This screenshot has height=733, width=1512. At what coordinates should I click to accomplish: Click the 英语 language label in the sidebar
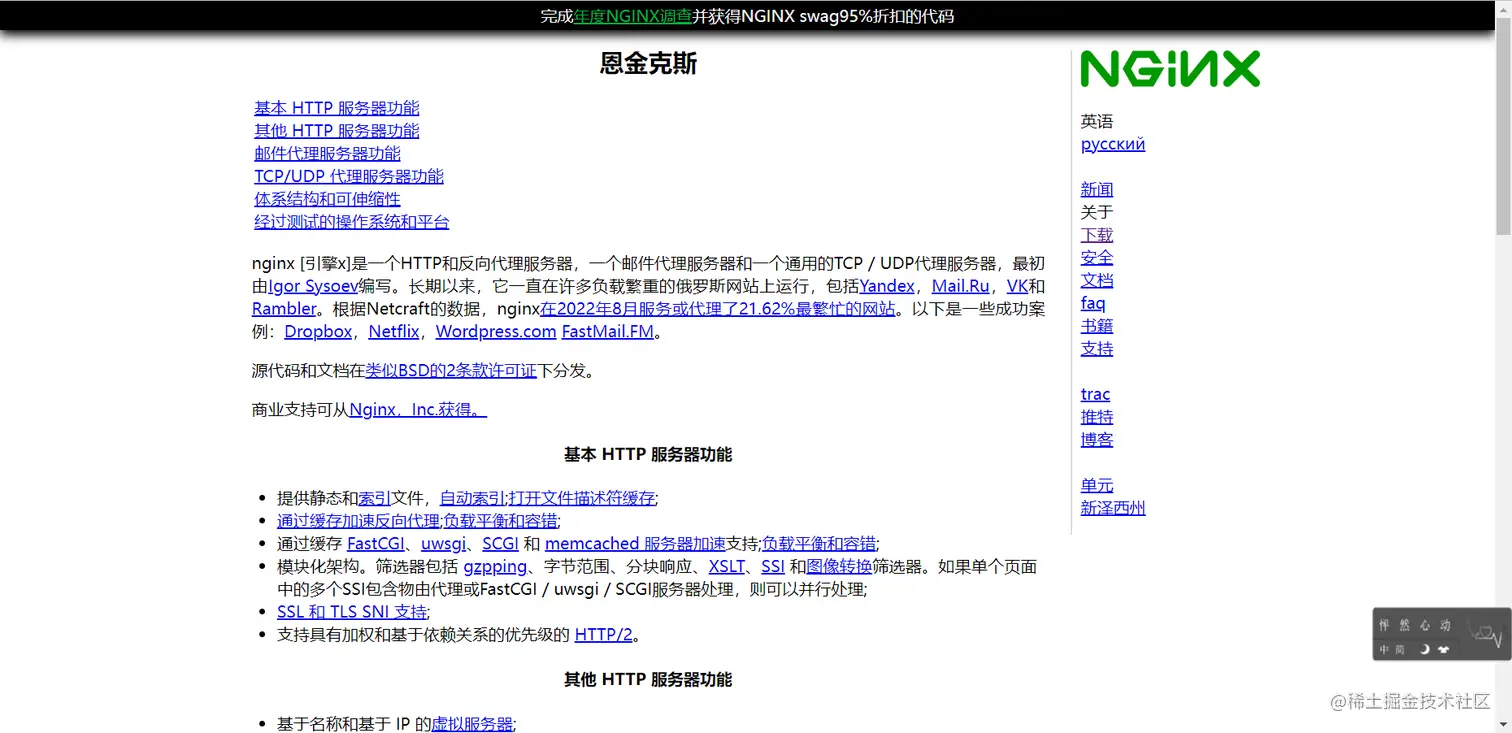click(x=1097, y=122)
